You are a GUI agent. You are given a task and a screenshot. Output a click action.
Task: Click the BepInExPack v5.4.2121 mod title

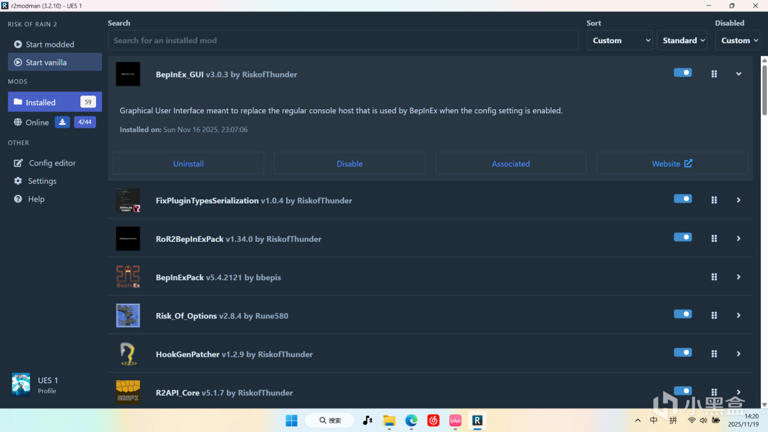coord(218,277)
